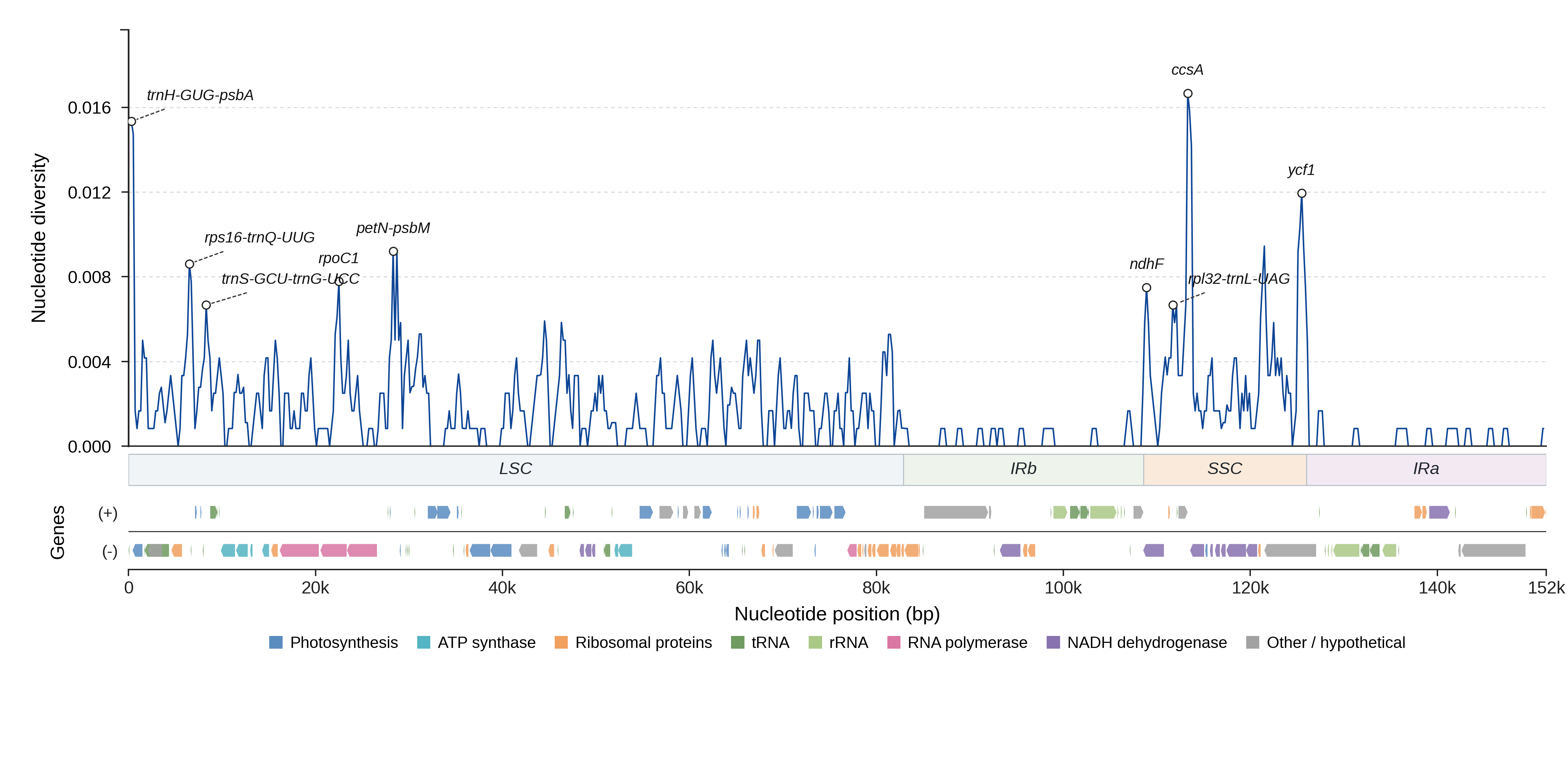Click the 40k x-axis tick label
Viewport: 1568px width, 763px height.
(502, 588)
